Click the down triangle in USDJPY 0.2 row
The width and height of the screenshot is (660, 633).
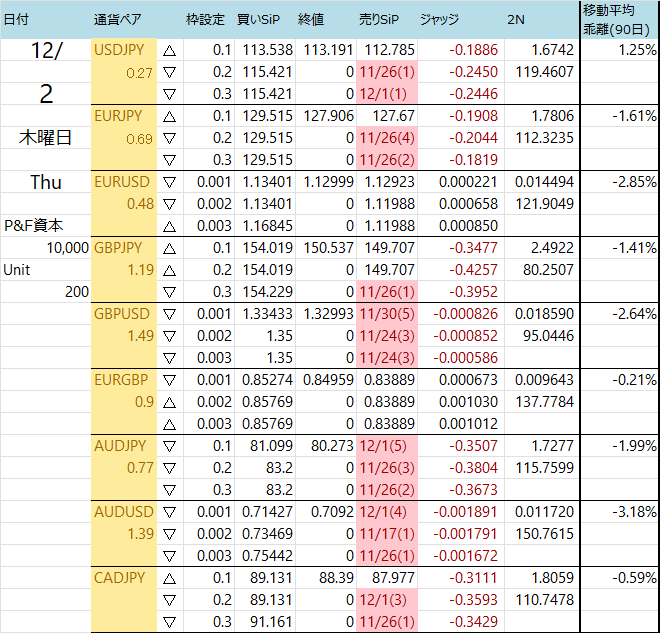coord(169,73)
